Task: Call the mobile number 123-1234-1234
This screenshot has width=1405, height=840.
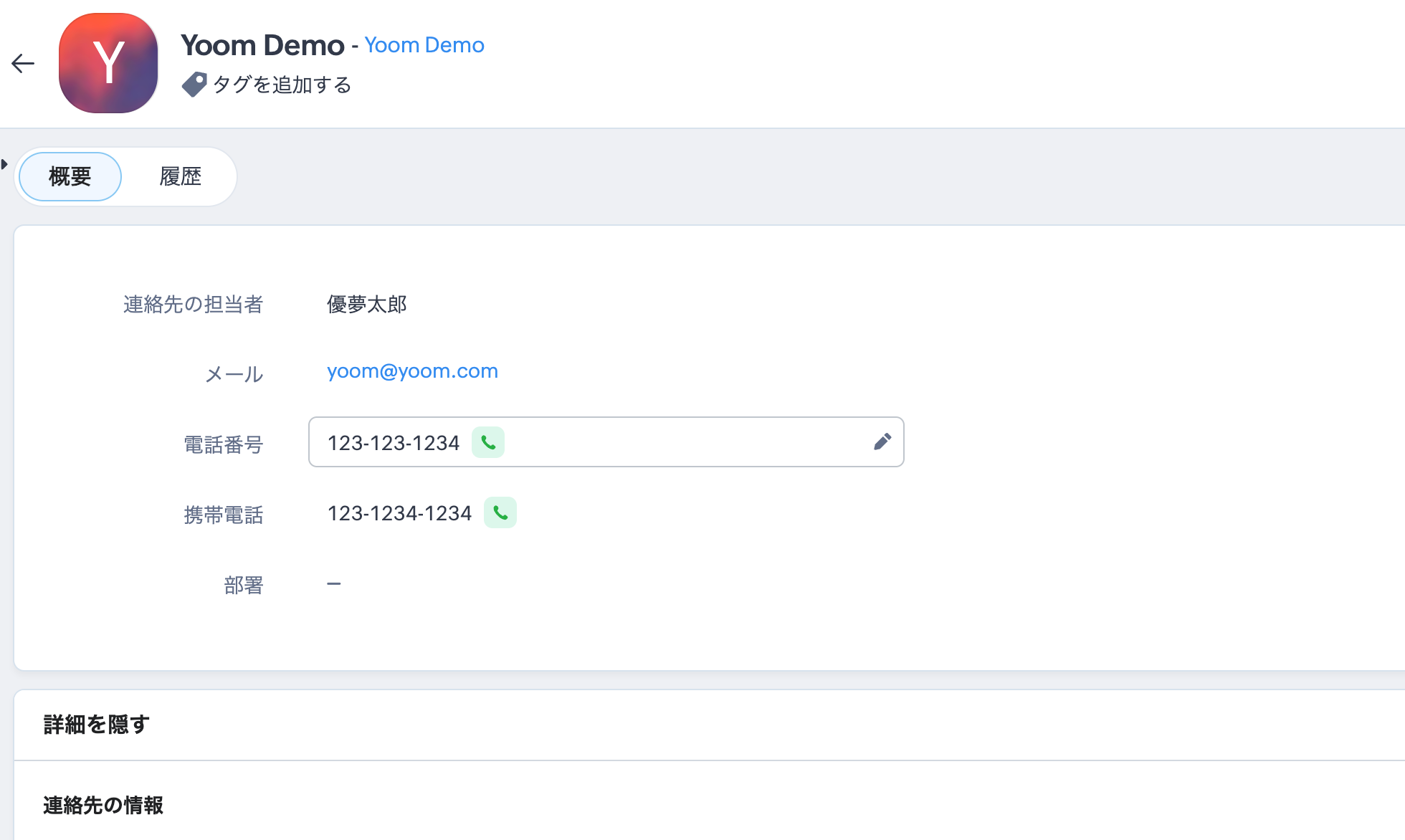Action: point(500,513)
